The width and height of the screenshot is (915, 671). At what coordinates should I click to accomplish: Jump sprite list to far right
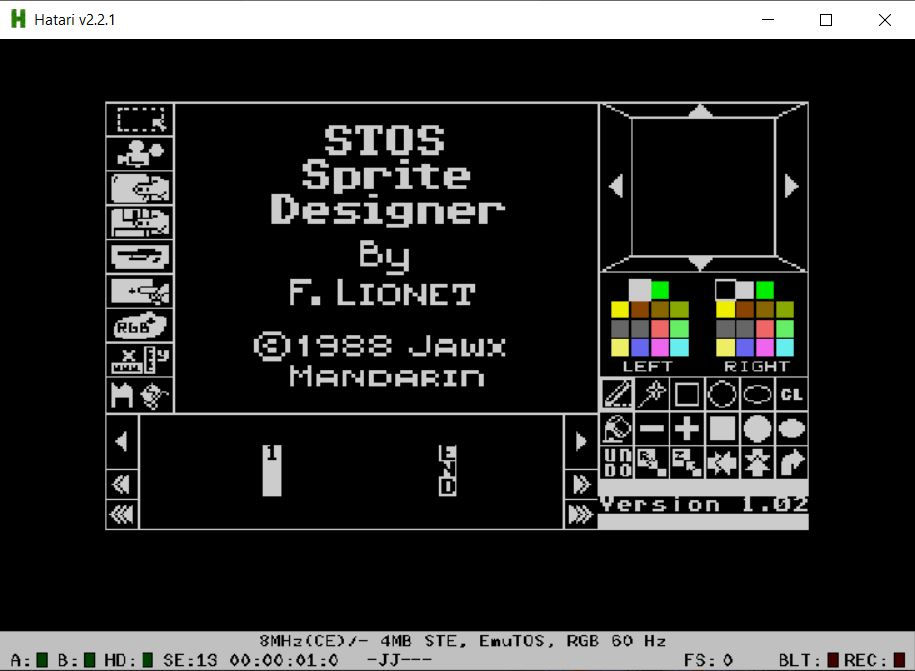[580, 515]
